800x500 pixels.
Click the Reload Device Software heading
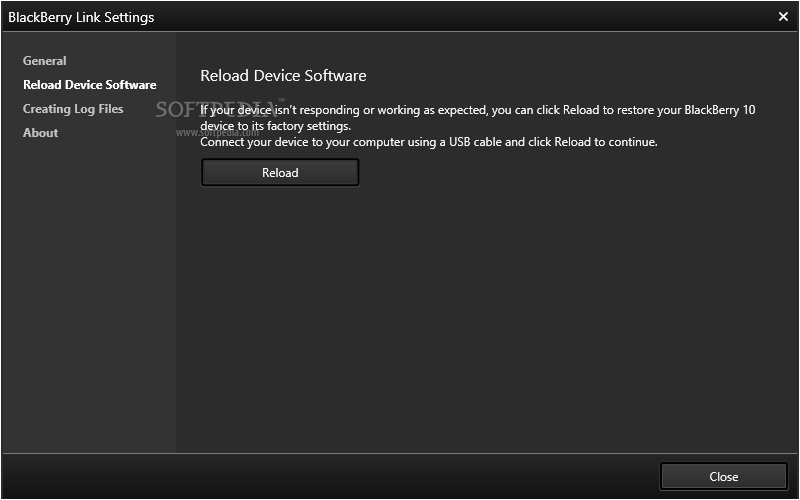pos(283,76)
